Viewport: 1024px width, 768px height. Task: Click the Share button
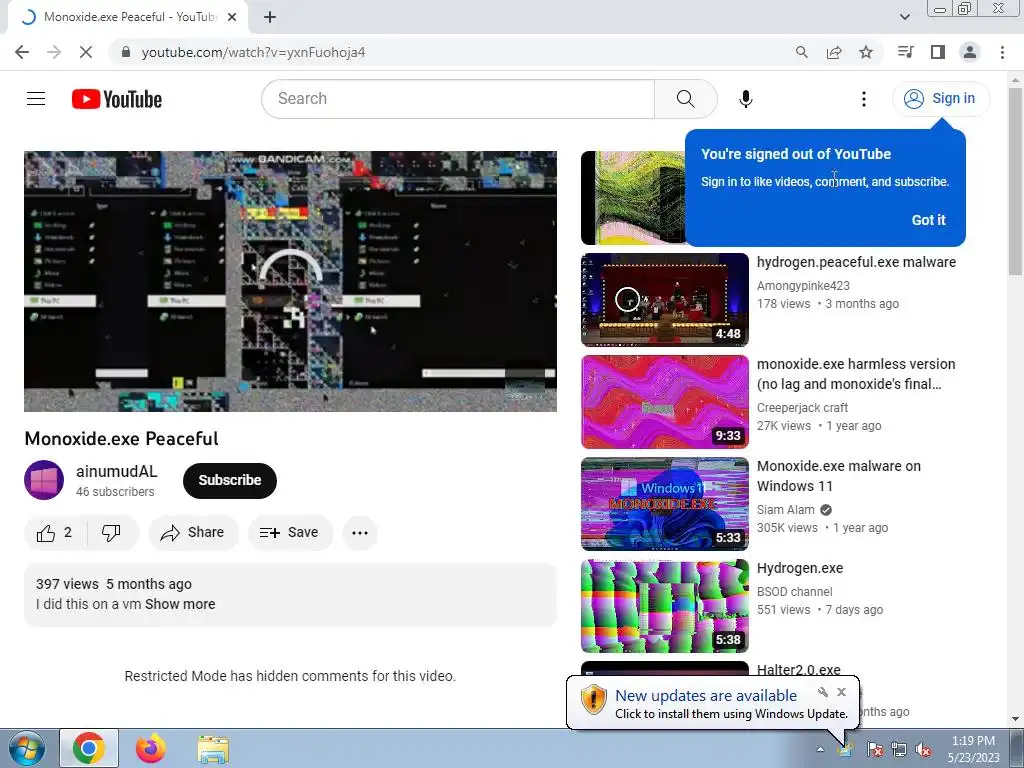click(x=193, y=533)
